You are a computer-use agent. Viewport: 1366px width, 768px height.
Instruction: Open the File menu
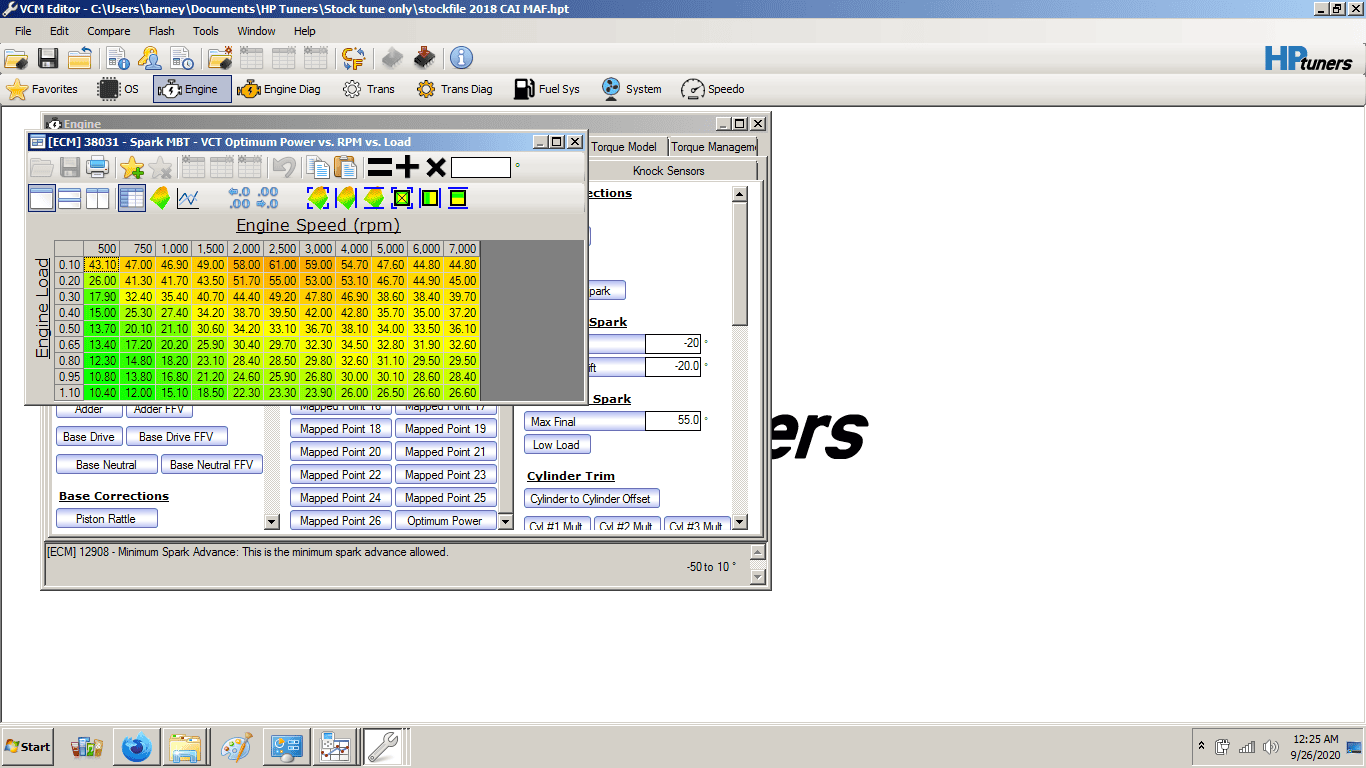pos(23,31)
